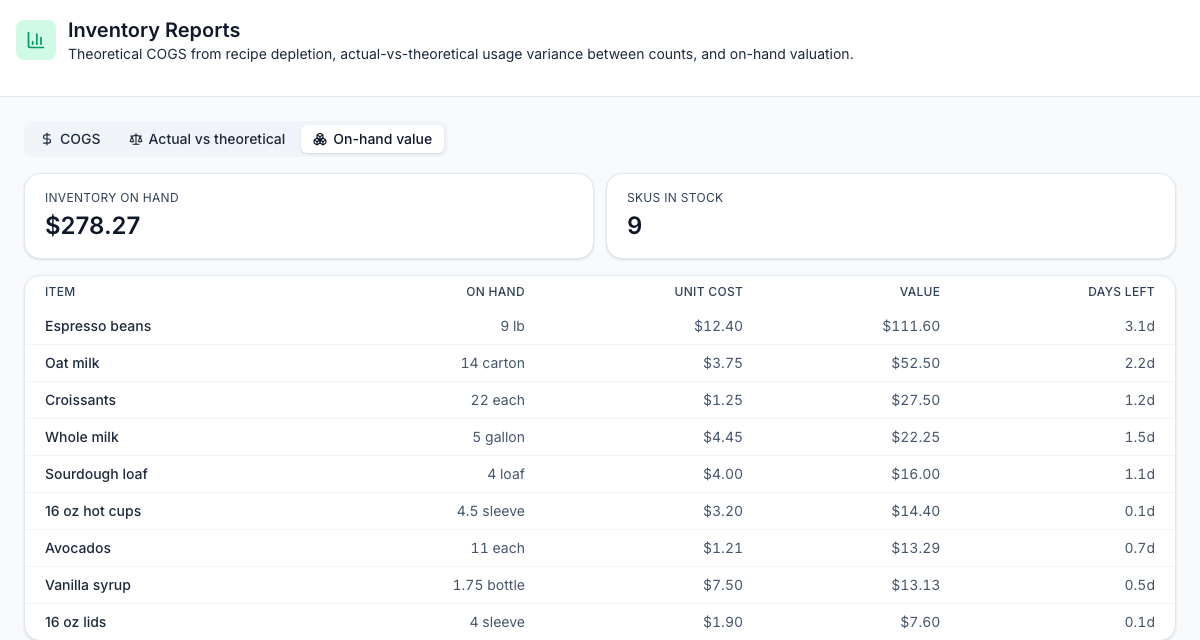Select the Whole milk item name

[82, 437]
